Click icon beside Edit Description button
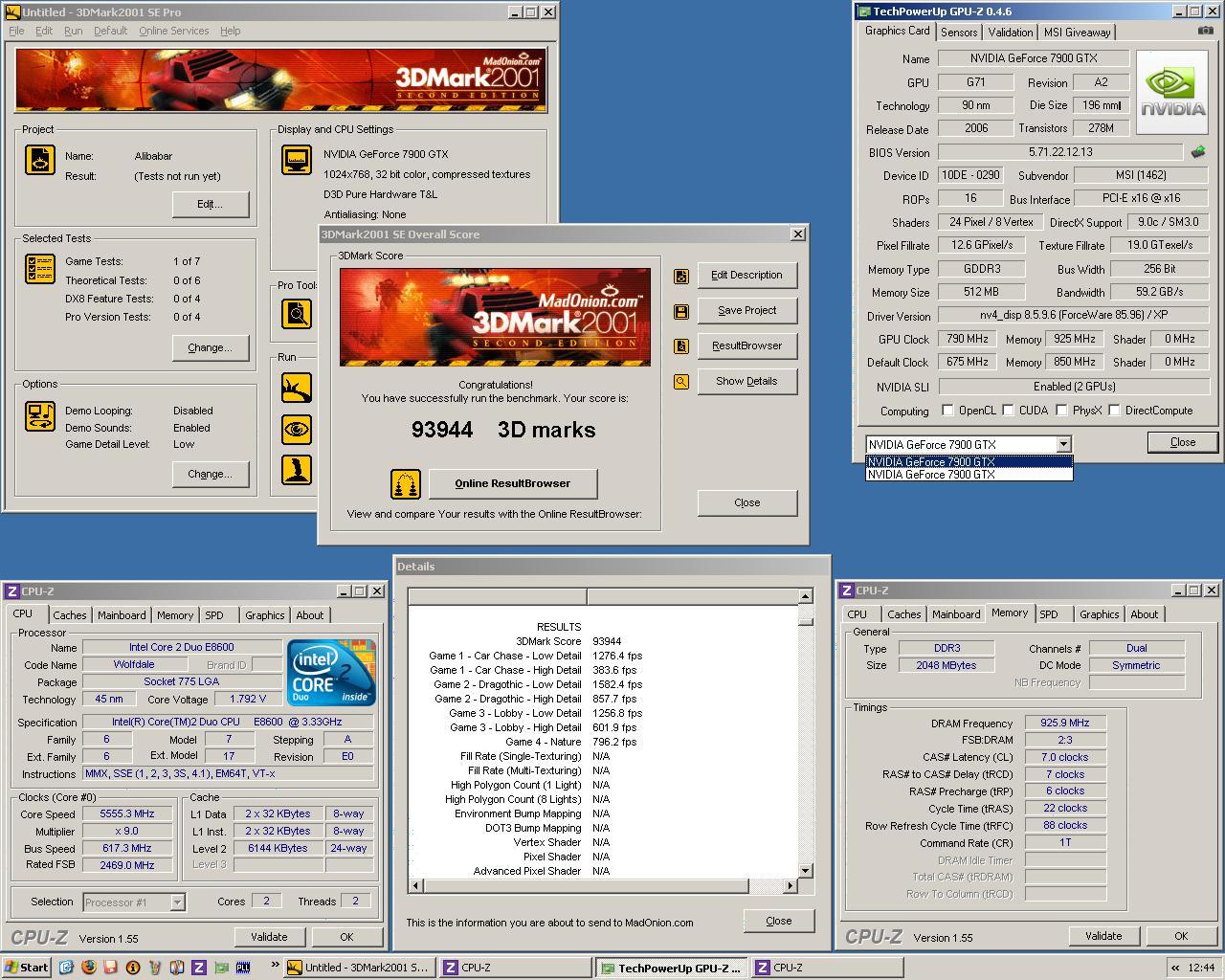Viewport: 1225px width, 980px height. coord(681,276)
